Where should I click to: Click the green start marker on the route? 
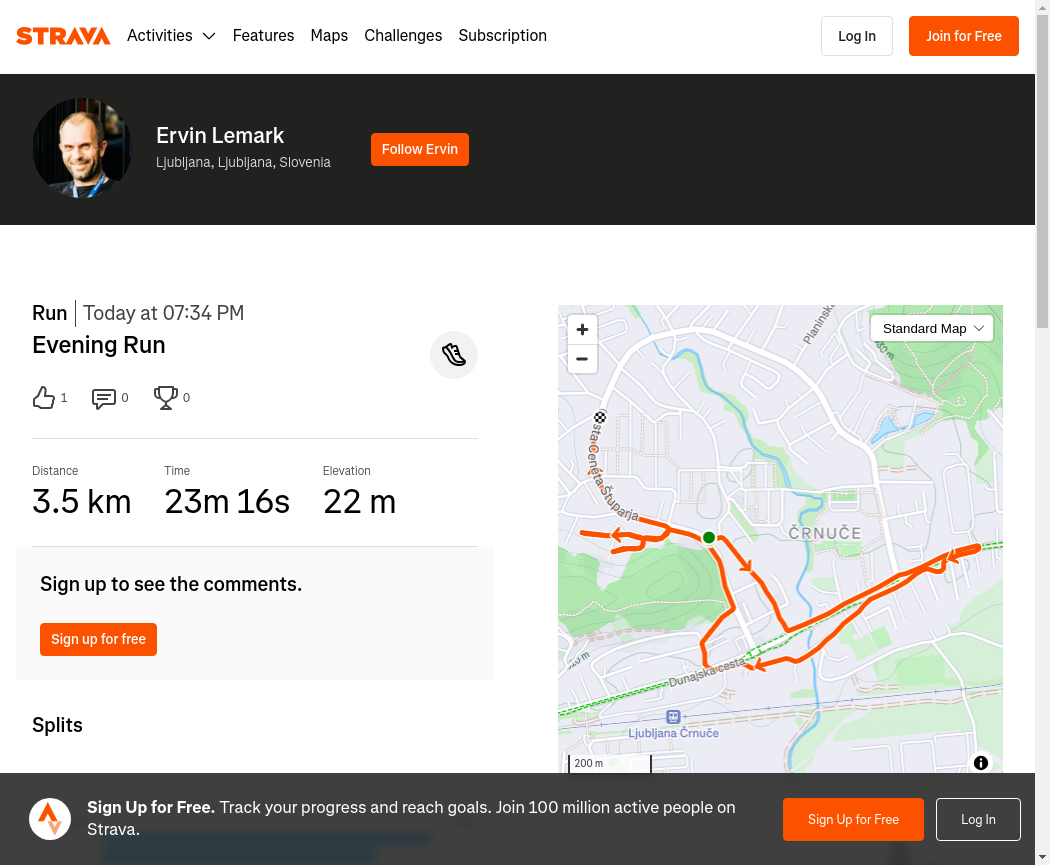click(708, 538)
